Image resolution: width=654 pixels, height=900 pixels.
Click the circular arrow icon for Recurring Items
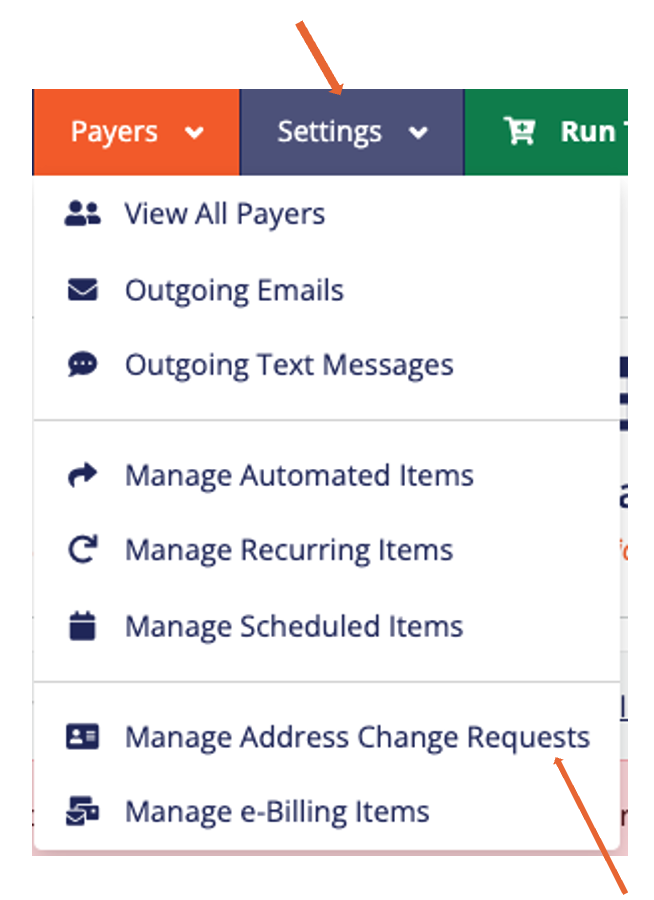(x=82, y=550)
